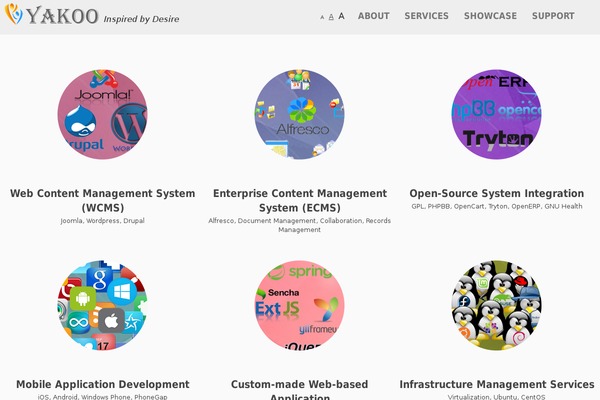Open the Tryton OpenERP circle image
Image resolution: width=600 pixels, height=400 pixels.
pos(496,114)
